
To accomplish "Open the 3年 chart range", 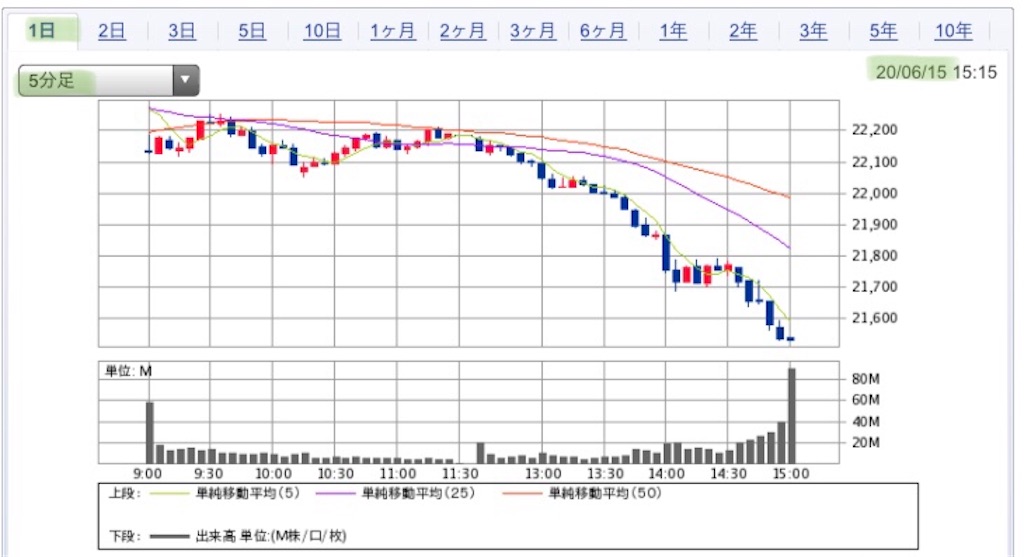I will 813,31.
